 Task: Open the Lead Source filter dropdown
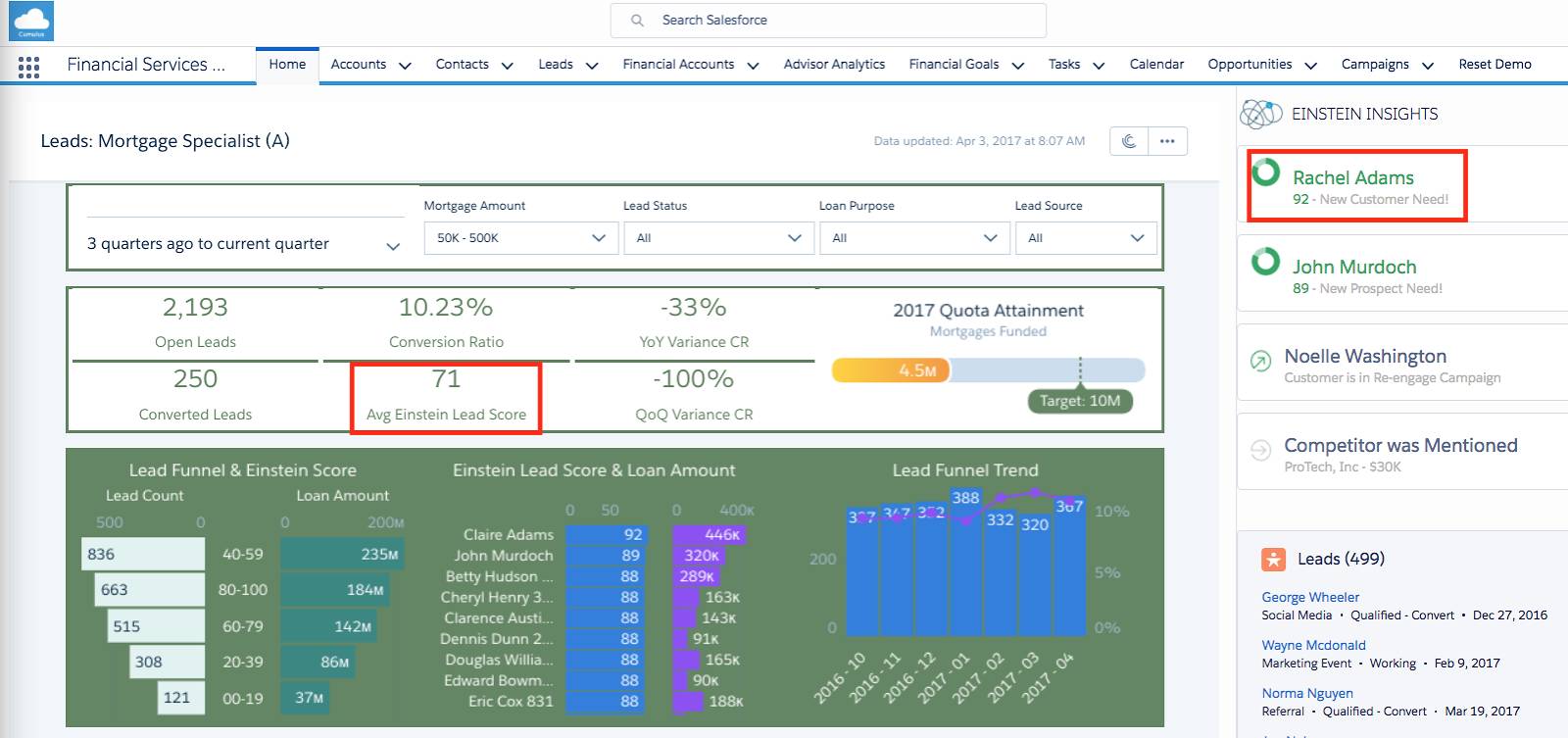tap(1086, 238)
